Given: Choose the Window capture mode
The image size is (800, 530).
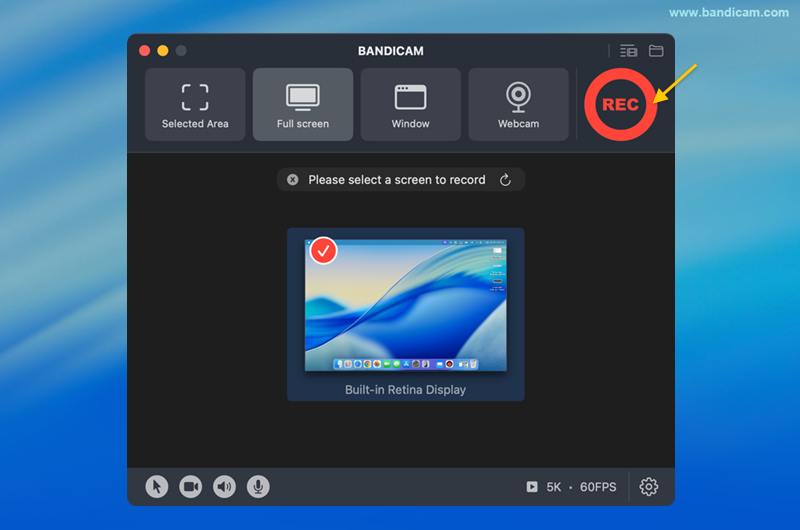Looking at the screenshot, I should 410,105.
